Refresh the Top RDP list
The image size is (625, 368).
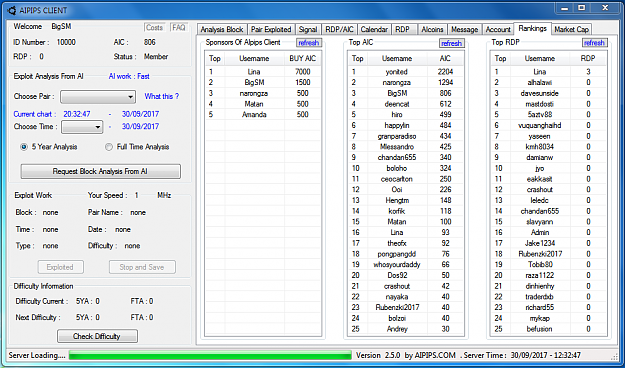(x=594, y=43)
